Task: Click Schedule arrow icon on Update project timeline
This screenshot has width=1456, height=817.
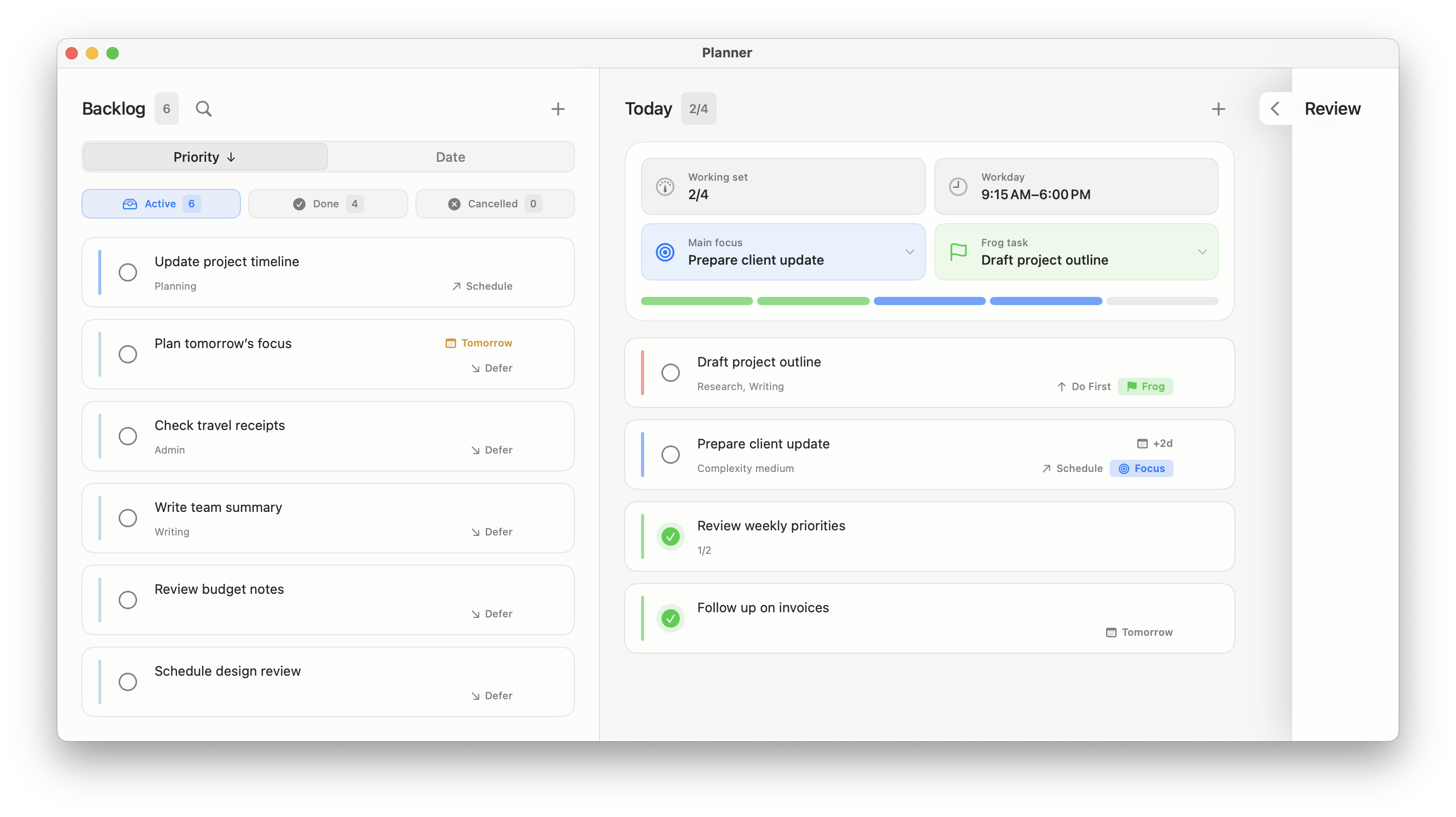Action: [456, 286]
